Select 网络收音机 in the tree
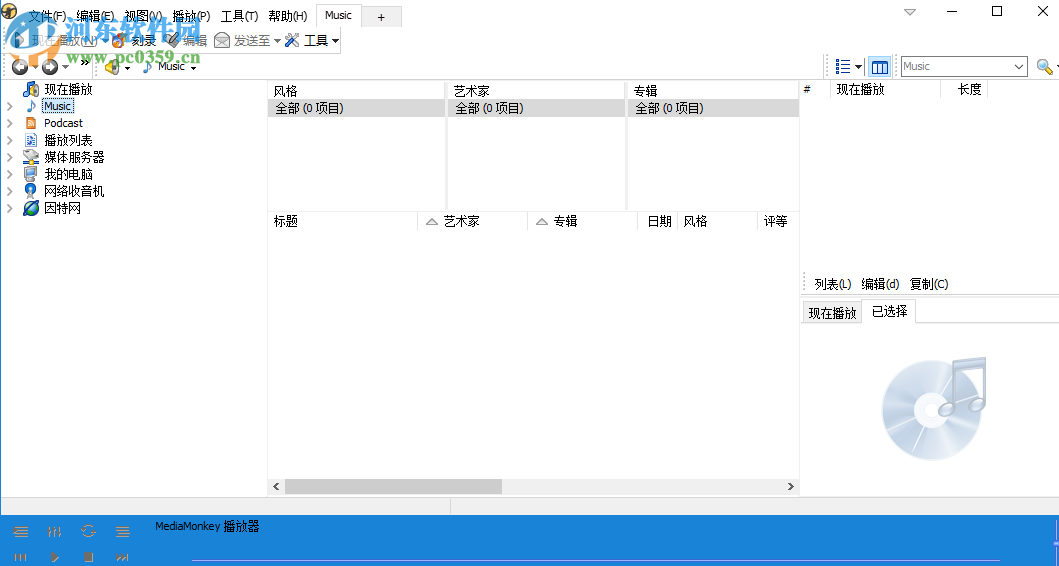The width and height of the screenshot is (1059, 566). pyautogui.click(x=74, y=191)
